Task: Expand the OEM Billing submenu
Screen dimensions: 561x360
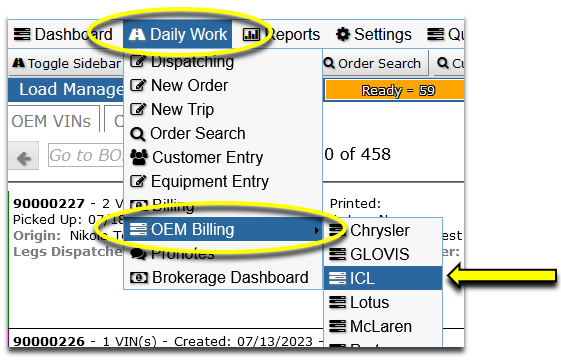Action: click(x=223, y=229)
